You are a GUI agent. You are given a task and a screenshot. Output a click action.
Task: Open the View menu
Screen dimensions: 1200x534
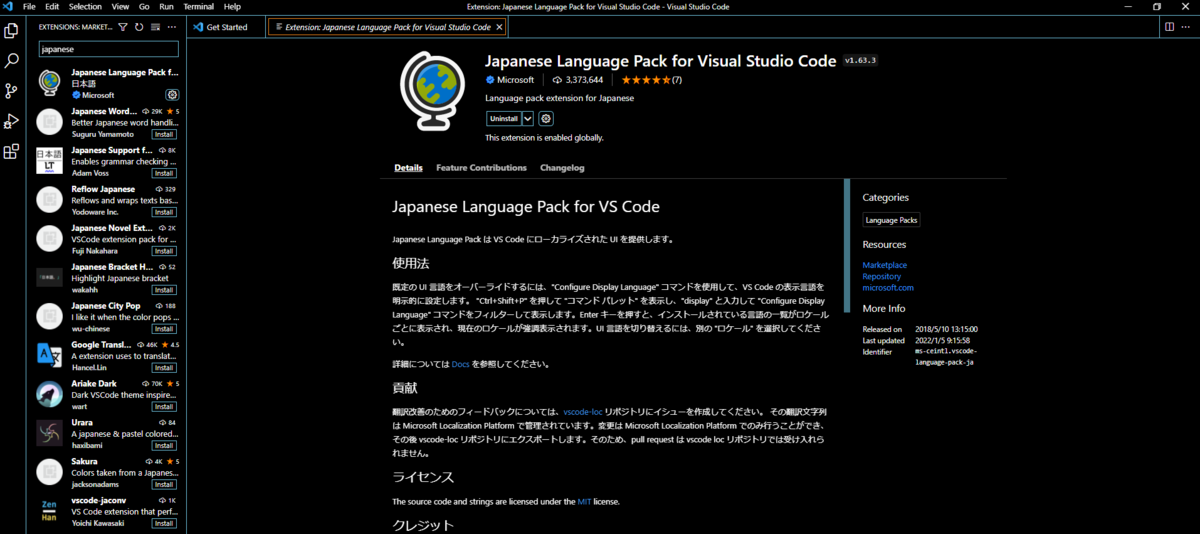pos(120,7)
